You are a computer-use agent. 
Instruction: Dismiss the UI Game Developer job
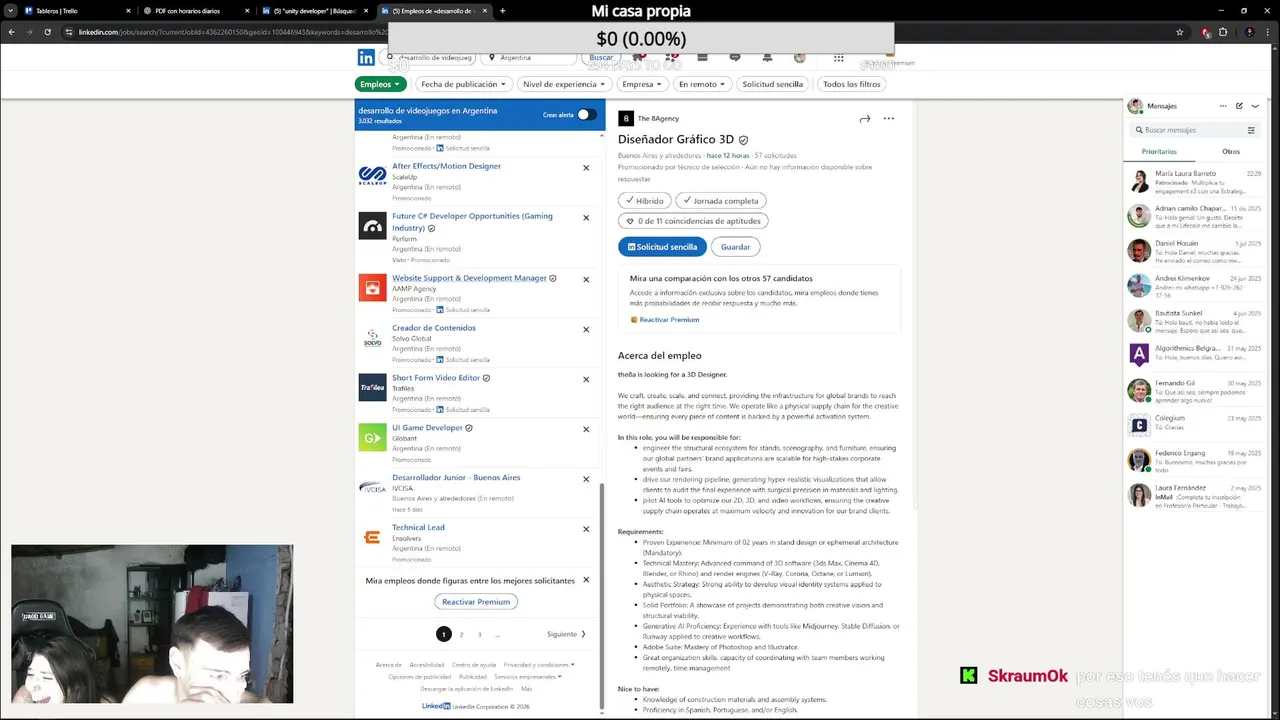(586, 430)
